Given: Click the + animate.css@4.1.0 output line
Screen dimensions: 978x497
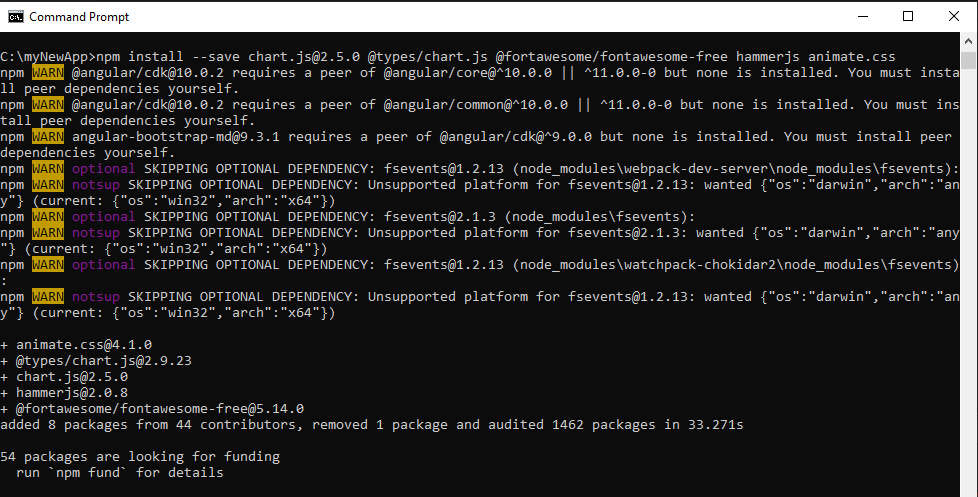Looking at the screenshot, I should 84,345.
